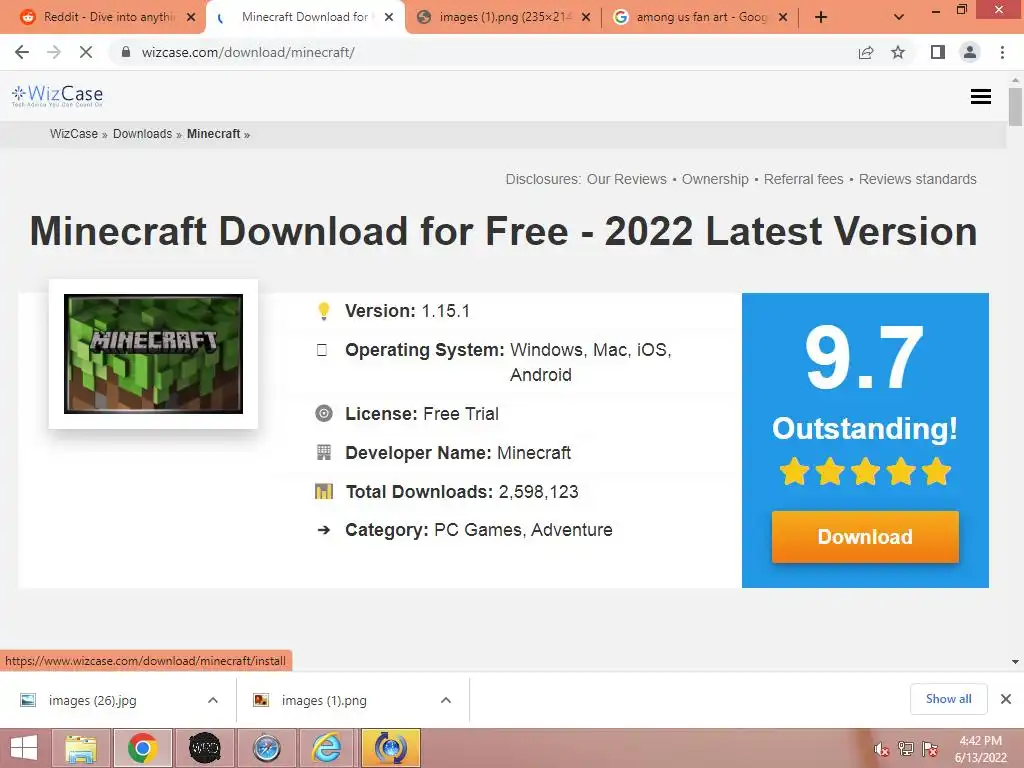Click the Total Downloads 2,598,123 value
Viewport: 1024px width, 768px height.
point(539,492)
